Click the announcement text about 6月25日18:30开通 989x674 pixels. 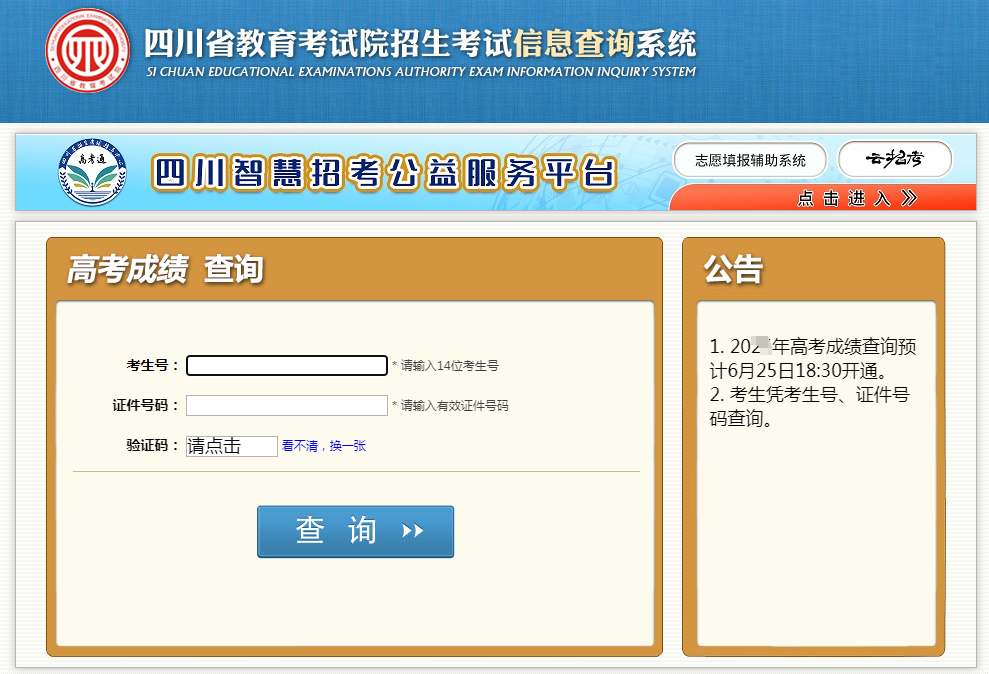(813, 358)
